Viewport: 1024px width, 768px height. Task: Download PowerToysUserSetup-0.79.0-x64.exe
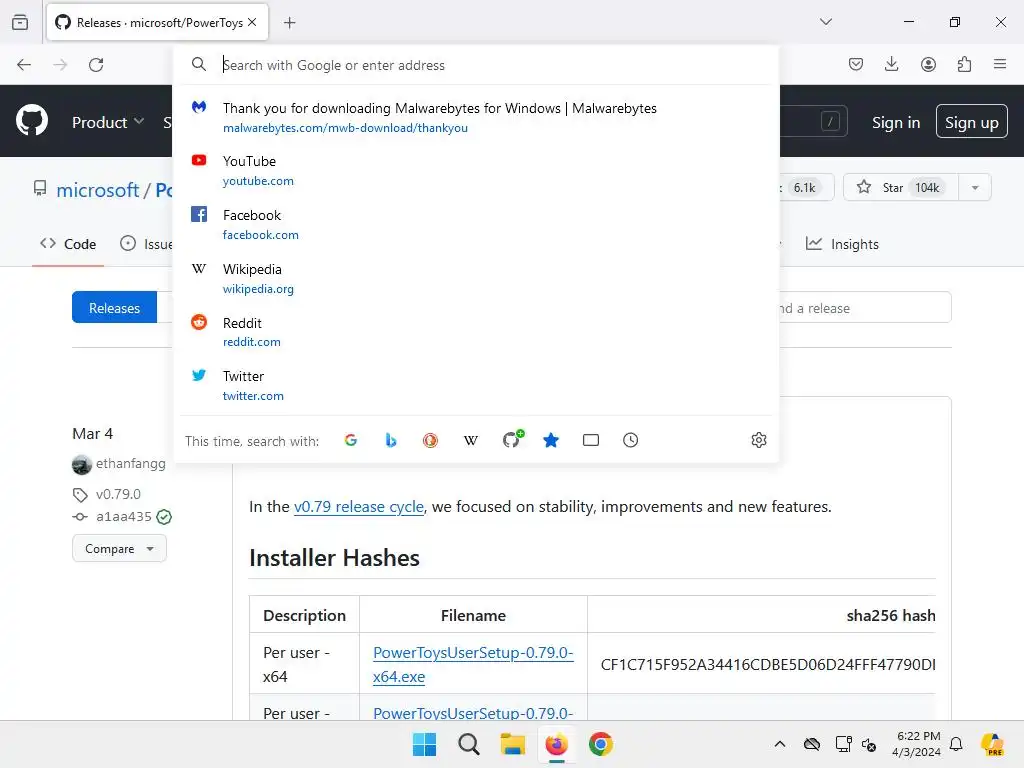(473, 664)
